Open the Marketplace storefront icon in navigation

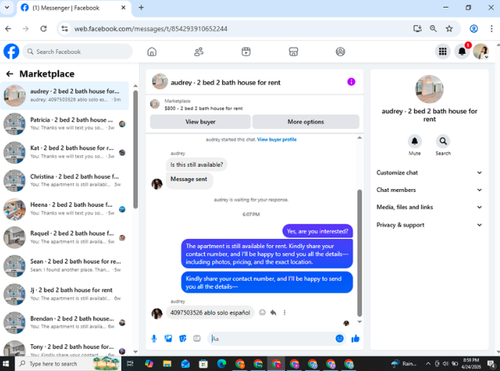[x=293, y=52]
